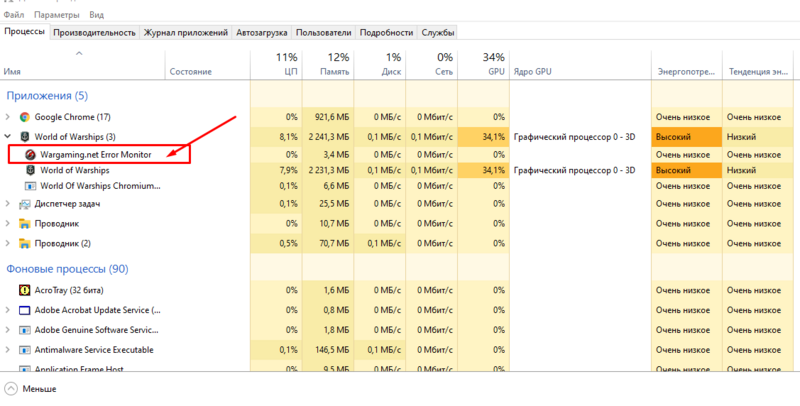Click the Диспетчер задач process icon
Image resolution: width=800 pixels, height=406 pixels.
click(24, 204)
